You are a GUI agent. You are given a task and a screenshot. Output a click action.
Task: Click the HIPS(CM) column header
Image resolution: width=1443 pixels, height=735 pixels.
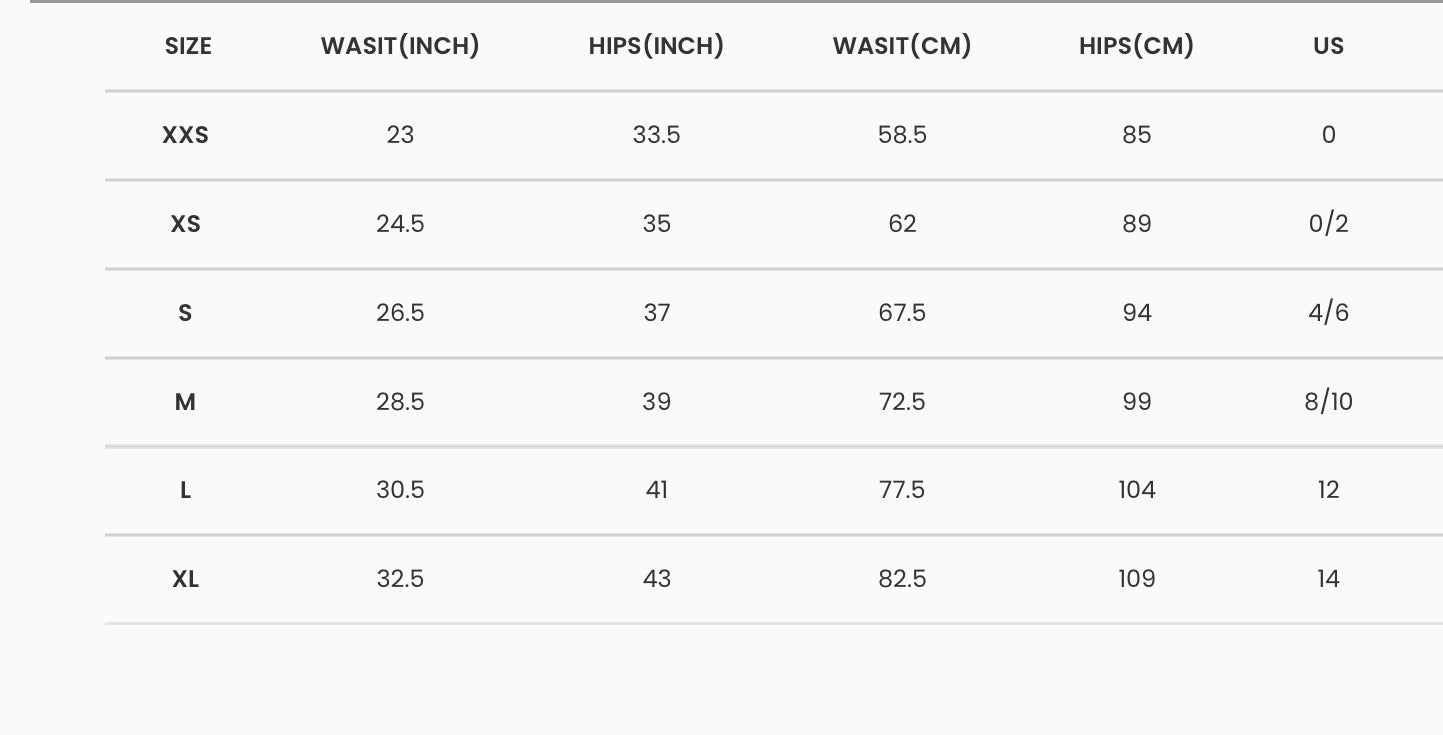1137,46
